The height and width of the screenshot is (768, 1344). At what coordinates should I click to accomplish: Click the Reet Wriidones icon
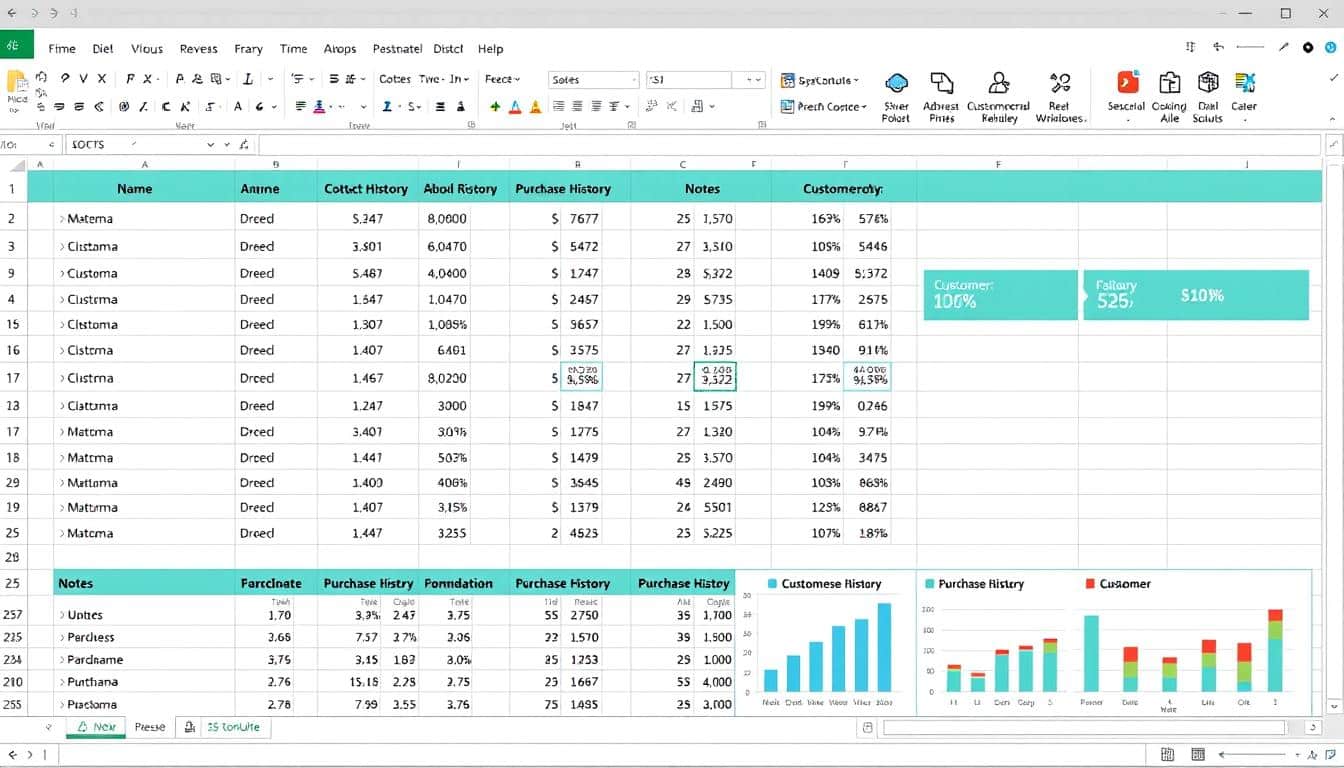[1060, 84]
